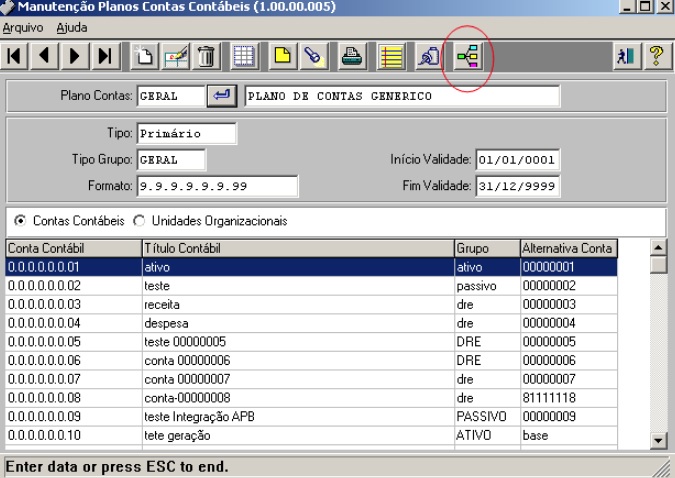Click the yellow note icon
This screenshot has width=675, height=478.
click(282, 56)
